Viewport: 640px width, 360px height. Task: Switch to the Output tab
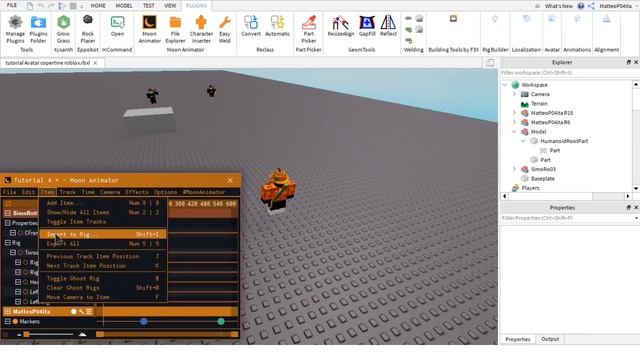550,339
